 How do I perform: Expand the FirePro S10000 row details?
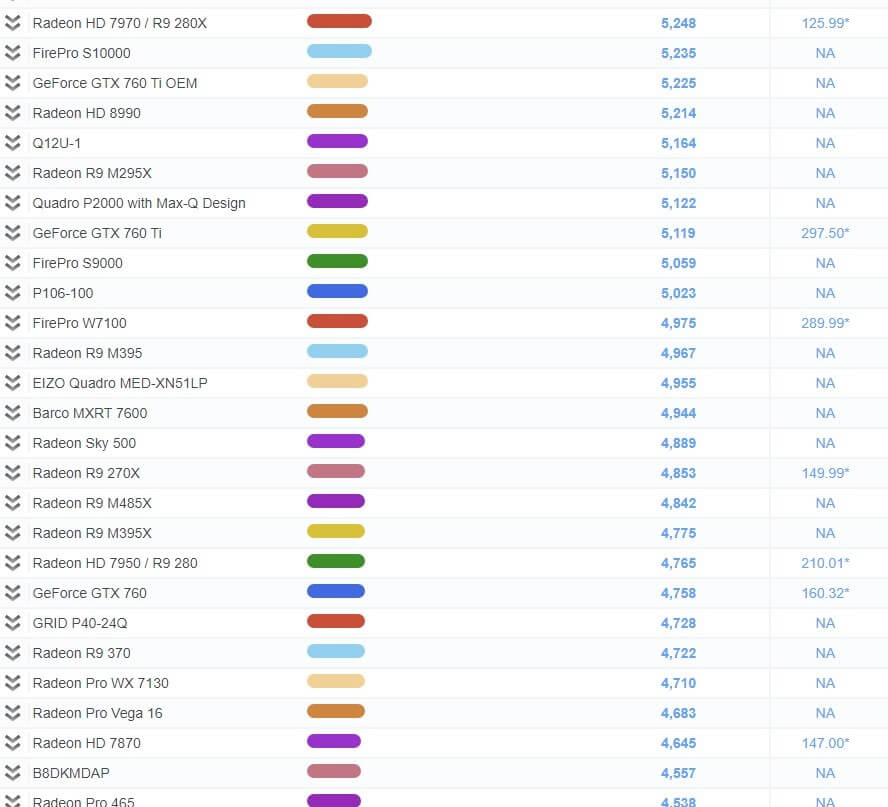(x=12, y=53)
